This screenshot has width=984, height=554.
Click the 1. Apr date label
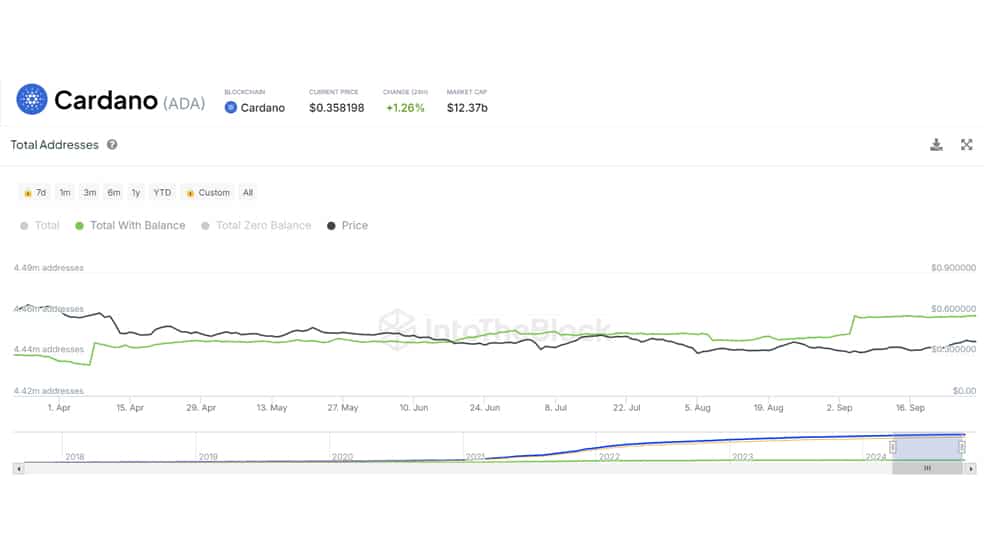pos(59,408)
